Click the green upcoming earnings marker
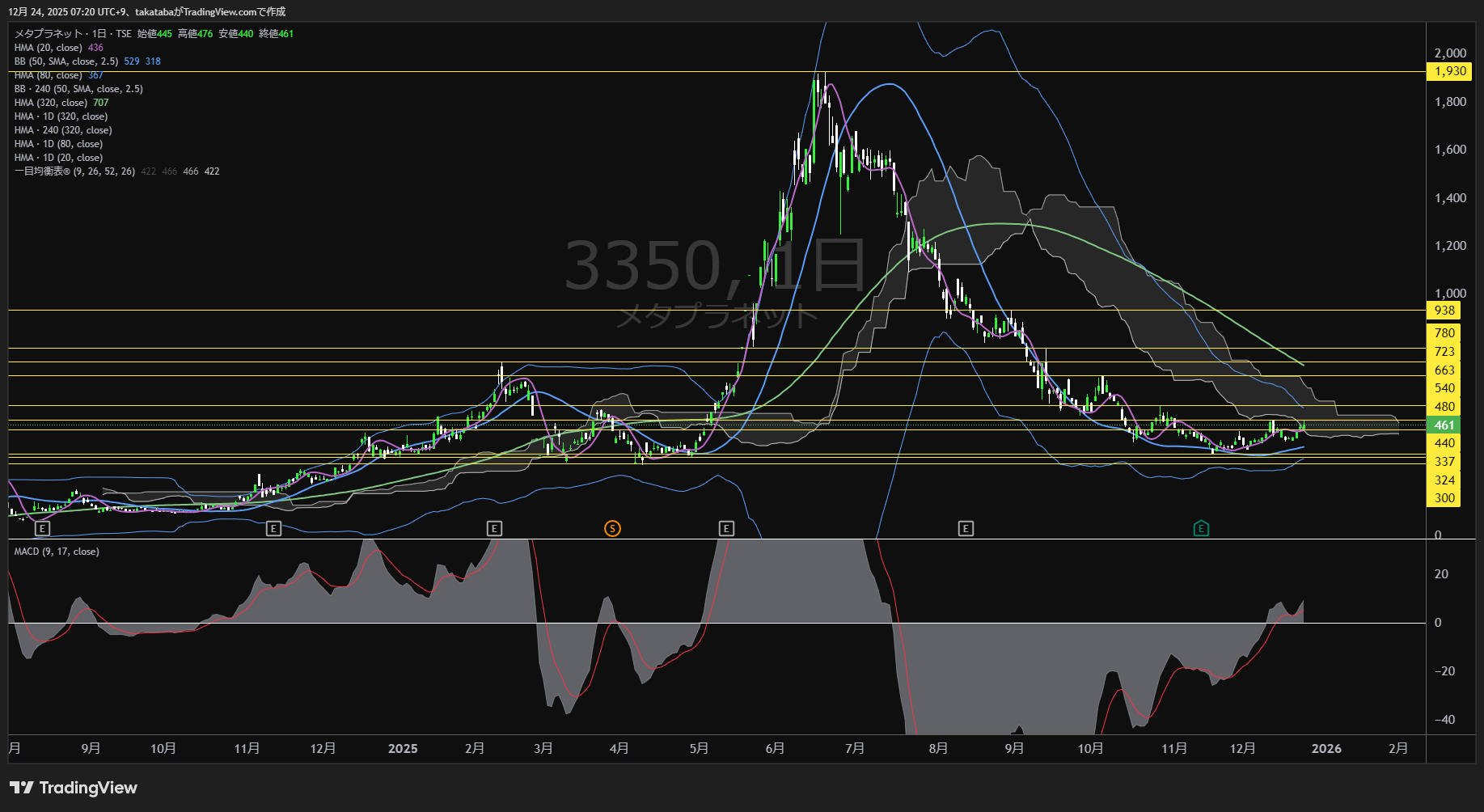The height and width of the screenshot is (812, 1484). 1201,529
